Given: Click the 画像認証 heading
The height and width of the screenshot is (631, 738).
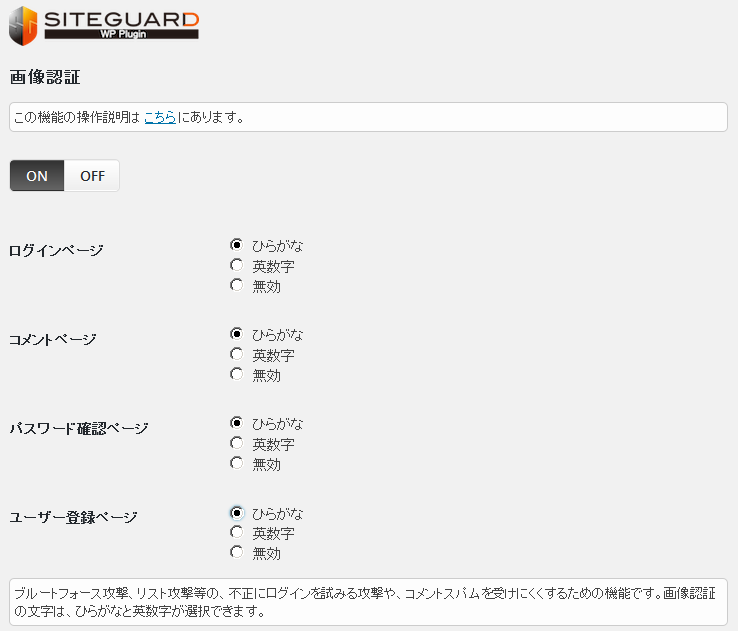Looking at the screenshot, I should coord(45,77).
